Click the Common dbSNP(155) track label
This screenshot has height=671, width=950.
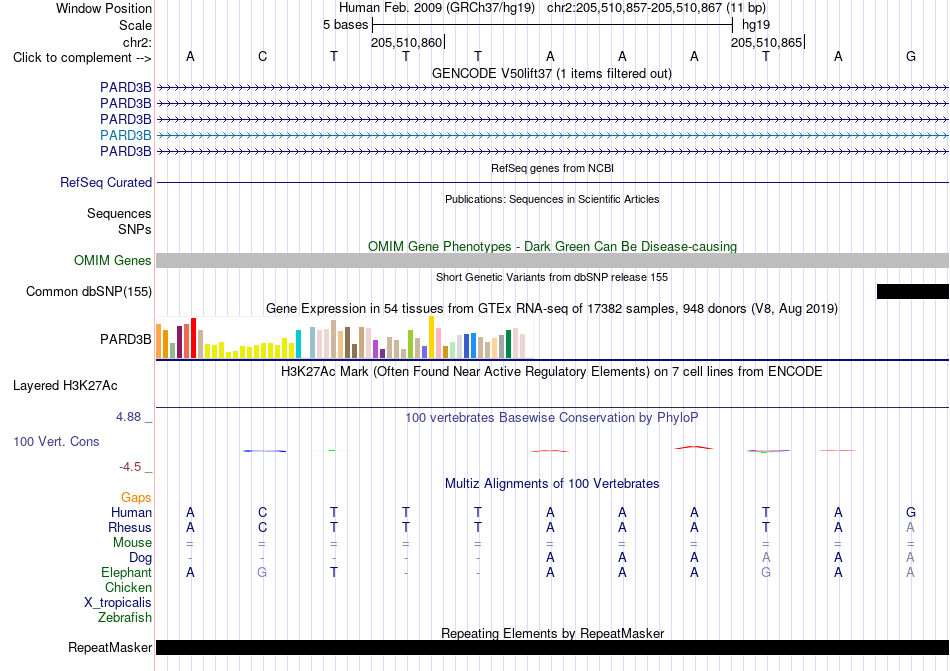click(x=89, y=291)
